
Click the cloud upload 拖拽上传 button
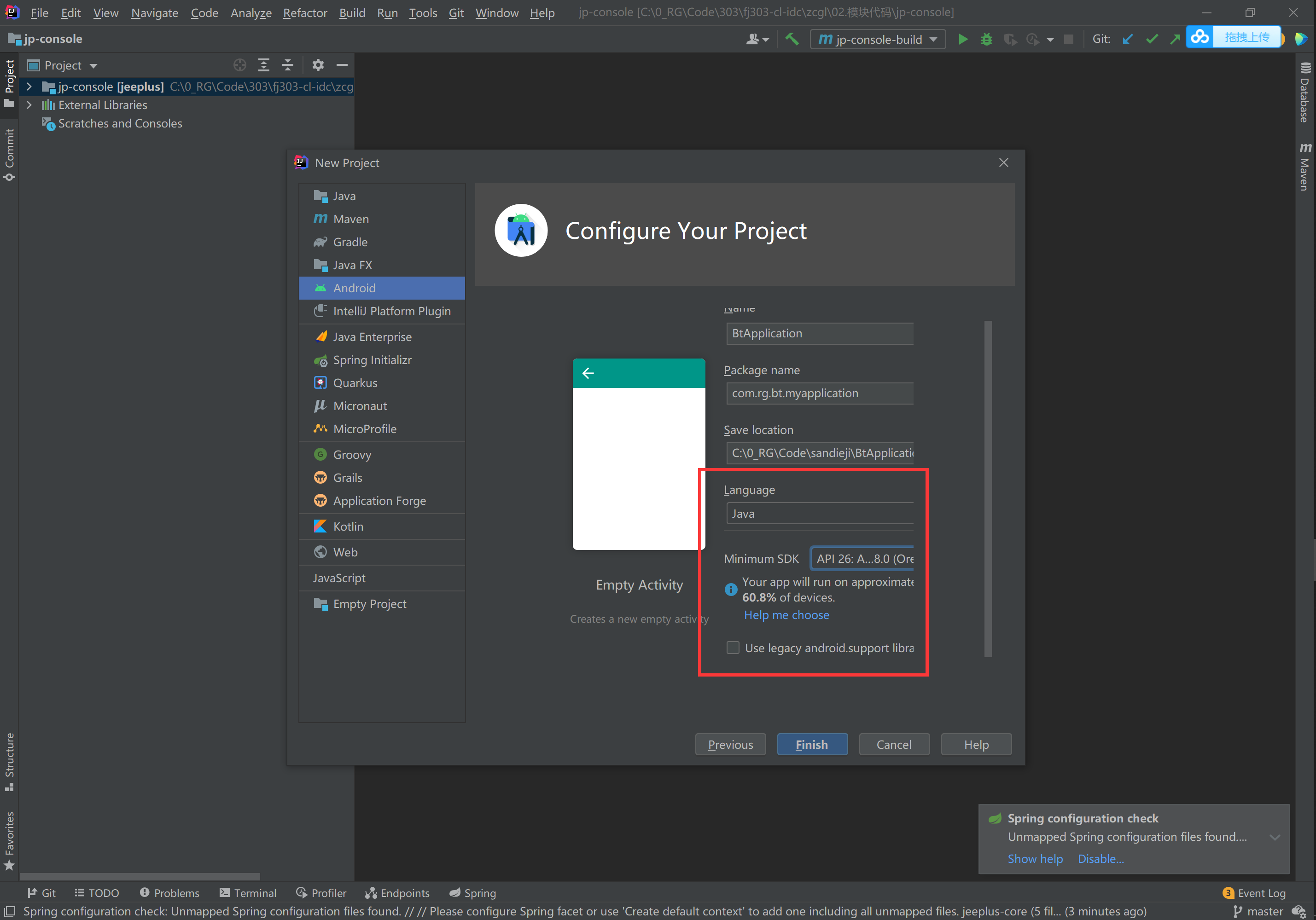pos(1233,37)
